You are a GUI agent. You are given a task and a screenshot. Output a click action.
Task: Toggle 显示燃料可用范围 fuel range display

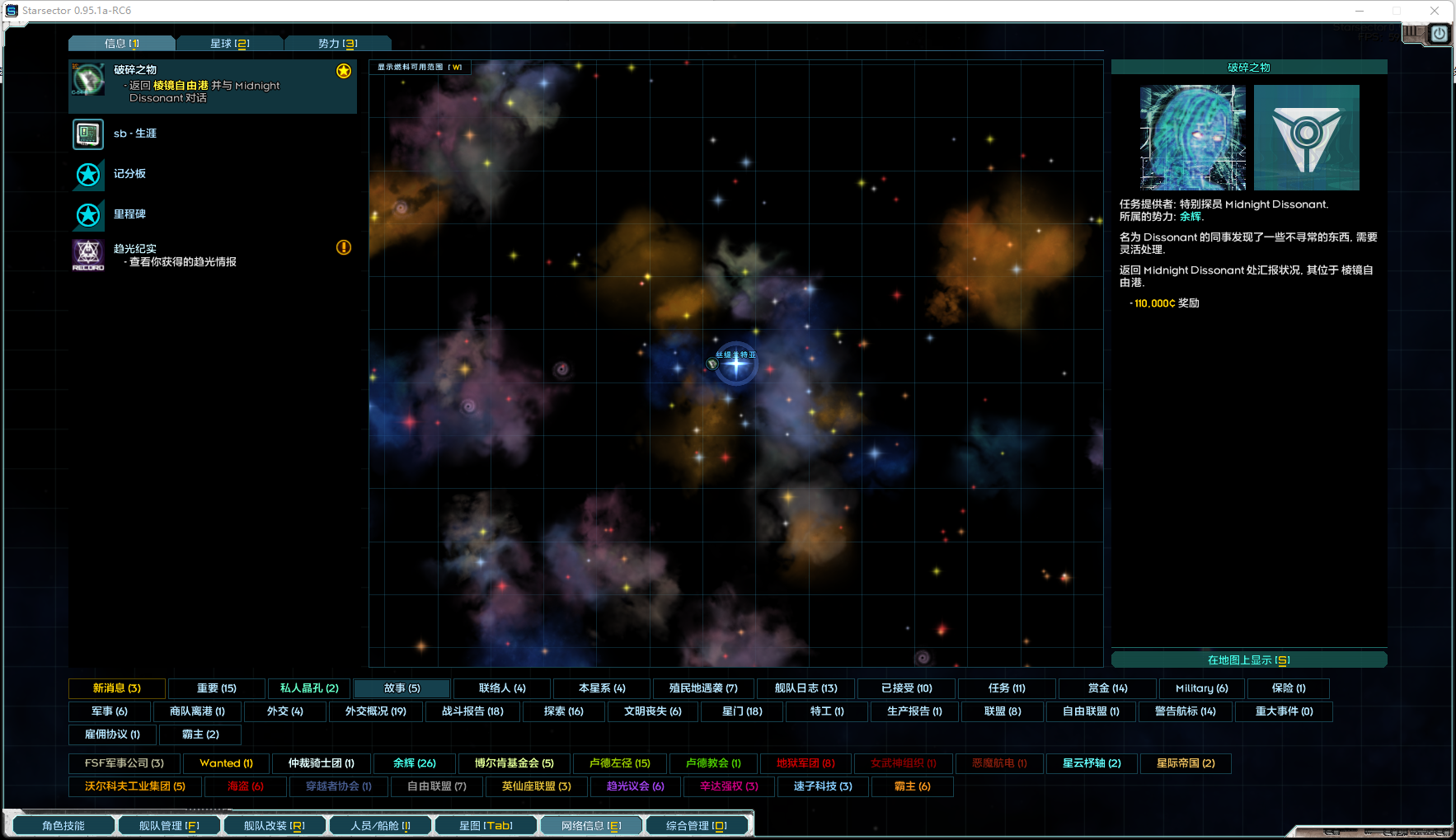(x=420, y=68)
